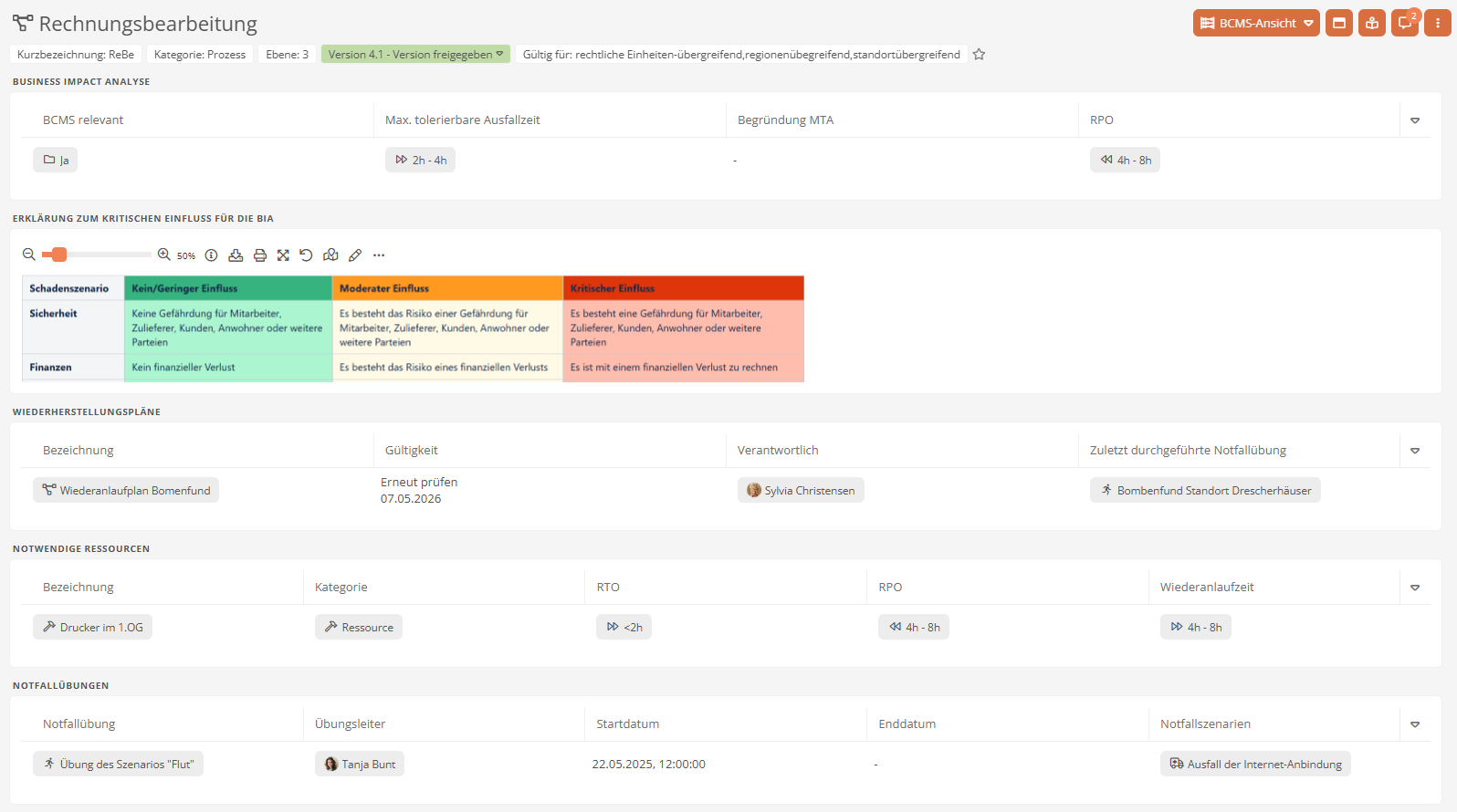Open Ausfall der Internet-Anbindung scenario
The height and width of the screenshot is (812, 1457).
1255,764
